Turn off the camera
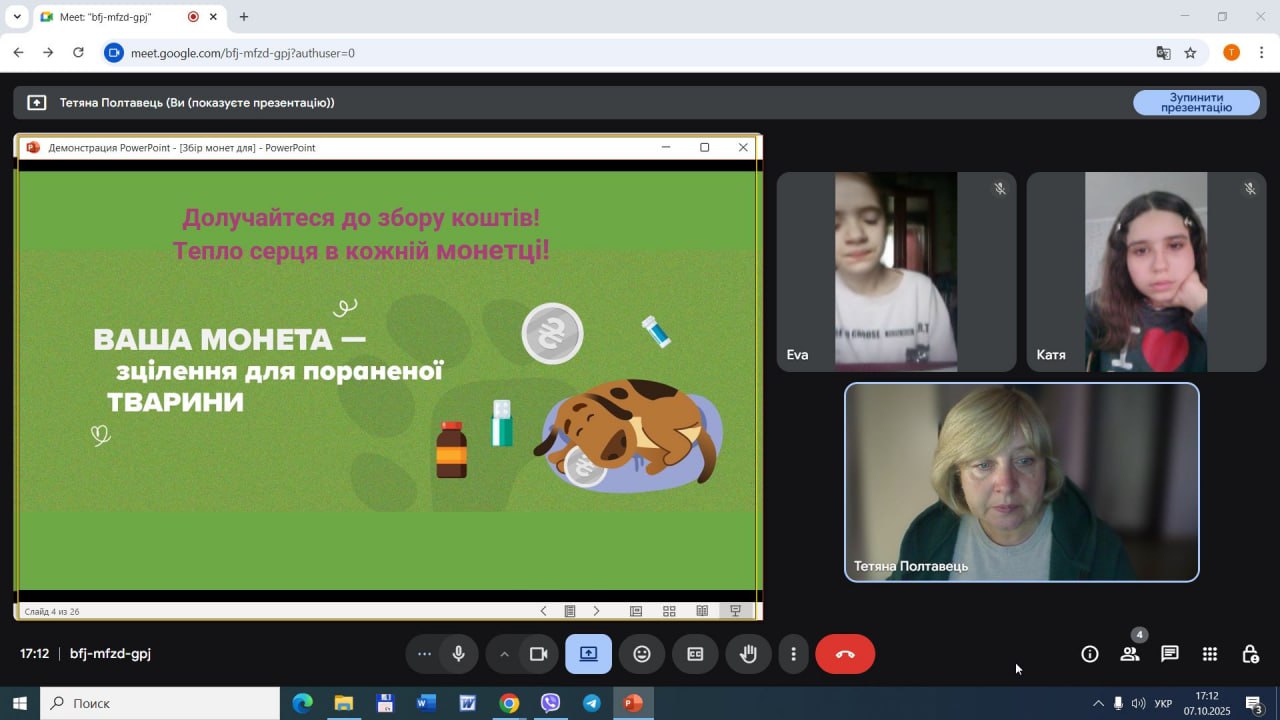This screenshot has width=1280, height=720. pos(539,654)
